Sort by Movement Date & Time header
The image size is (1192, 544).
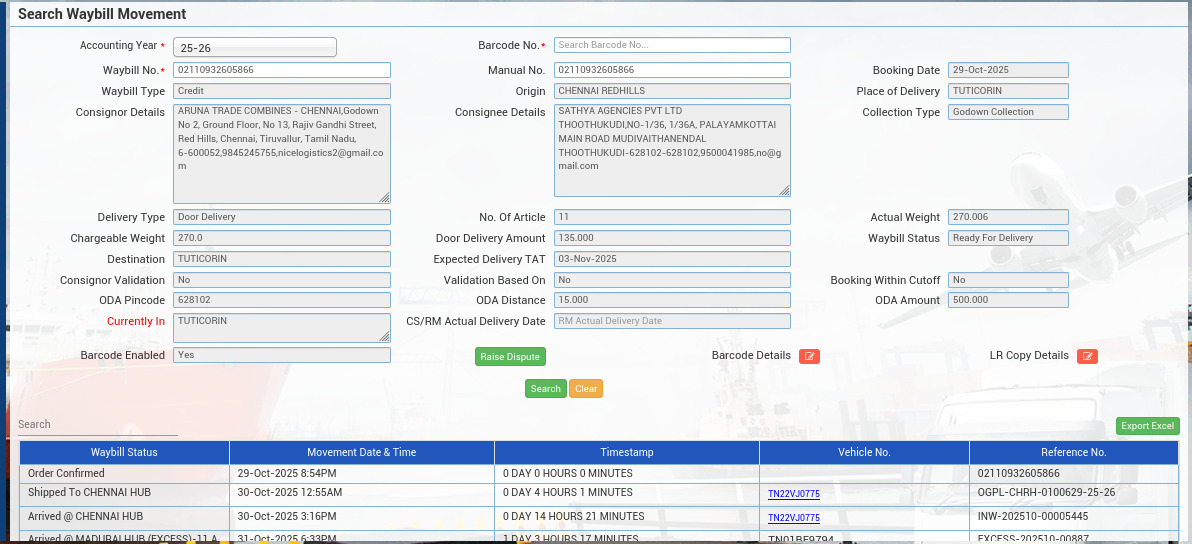361,452
